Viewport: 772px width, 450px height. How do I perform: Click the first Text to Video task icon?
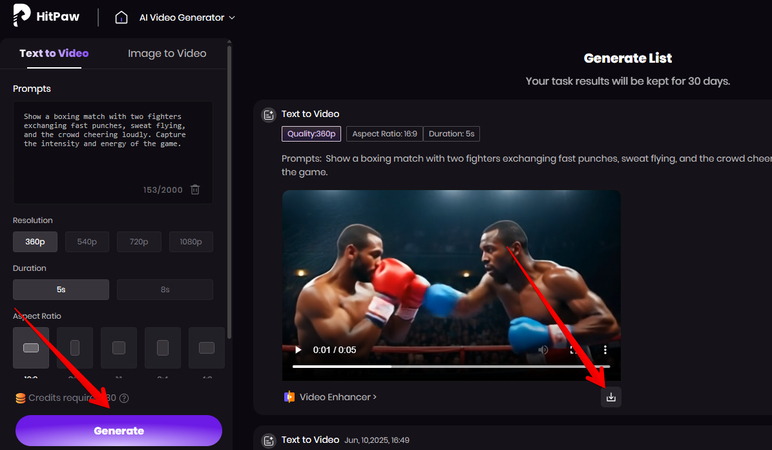pos(268,115)
